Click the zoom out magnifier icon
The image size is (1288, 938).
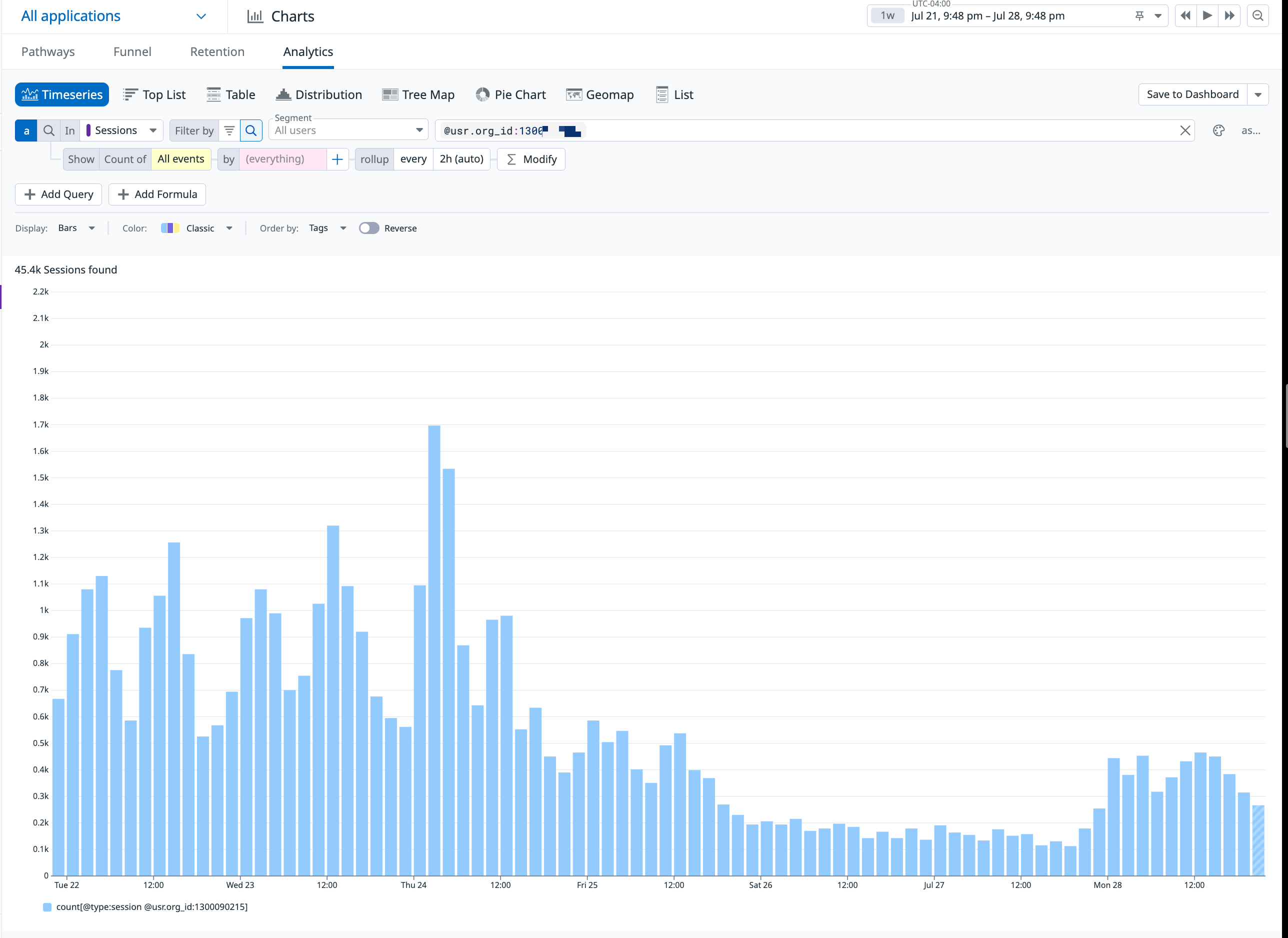[x=1258, y=16]
